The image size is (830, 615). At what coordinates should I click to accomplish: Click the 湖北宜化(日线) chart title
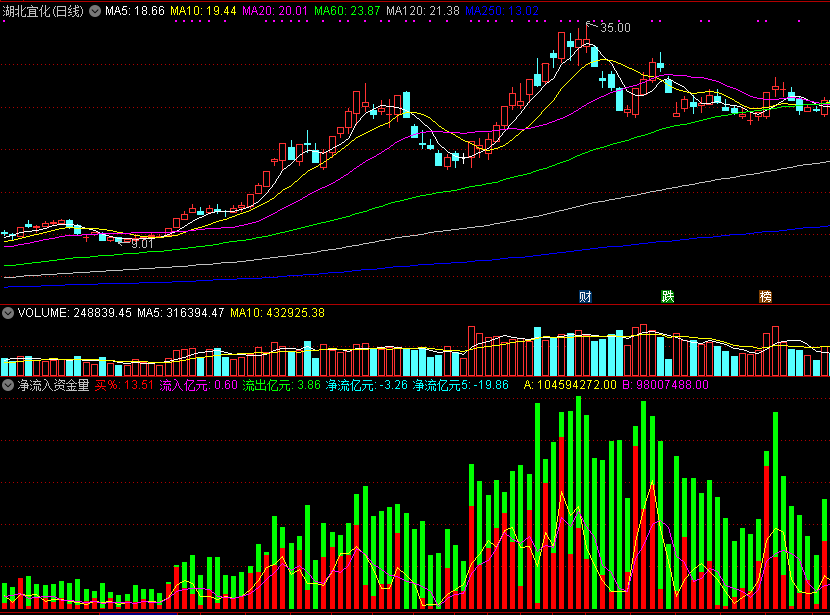pyautogui.click(x=43, y=11)
